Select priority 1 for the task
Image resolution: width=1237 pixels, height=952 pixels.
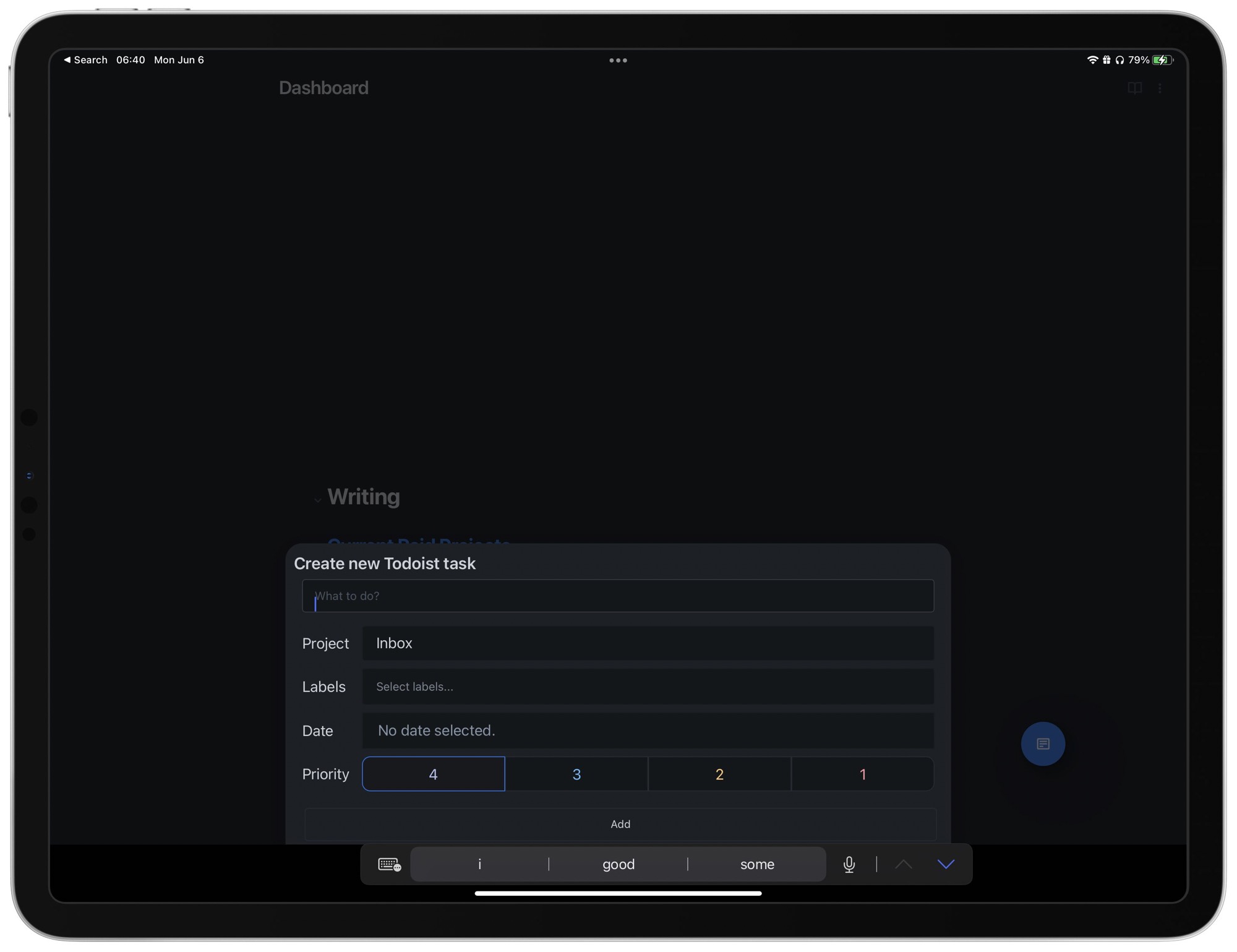[862, 774]
